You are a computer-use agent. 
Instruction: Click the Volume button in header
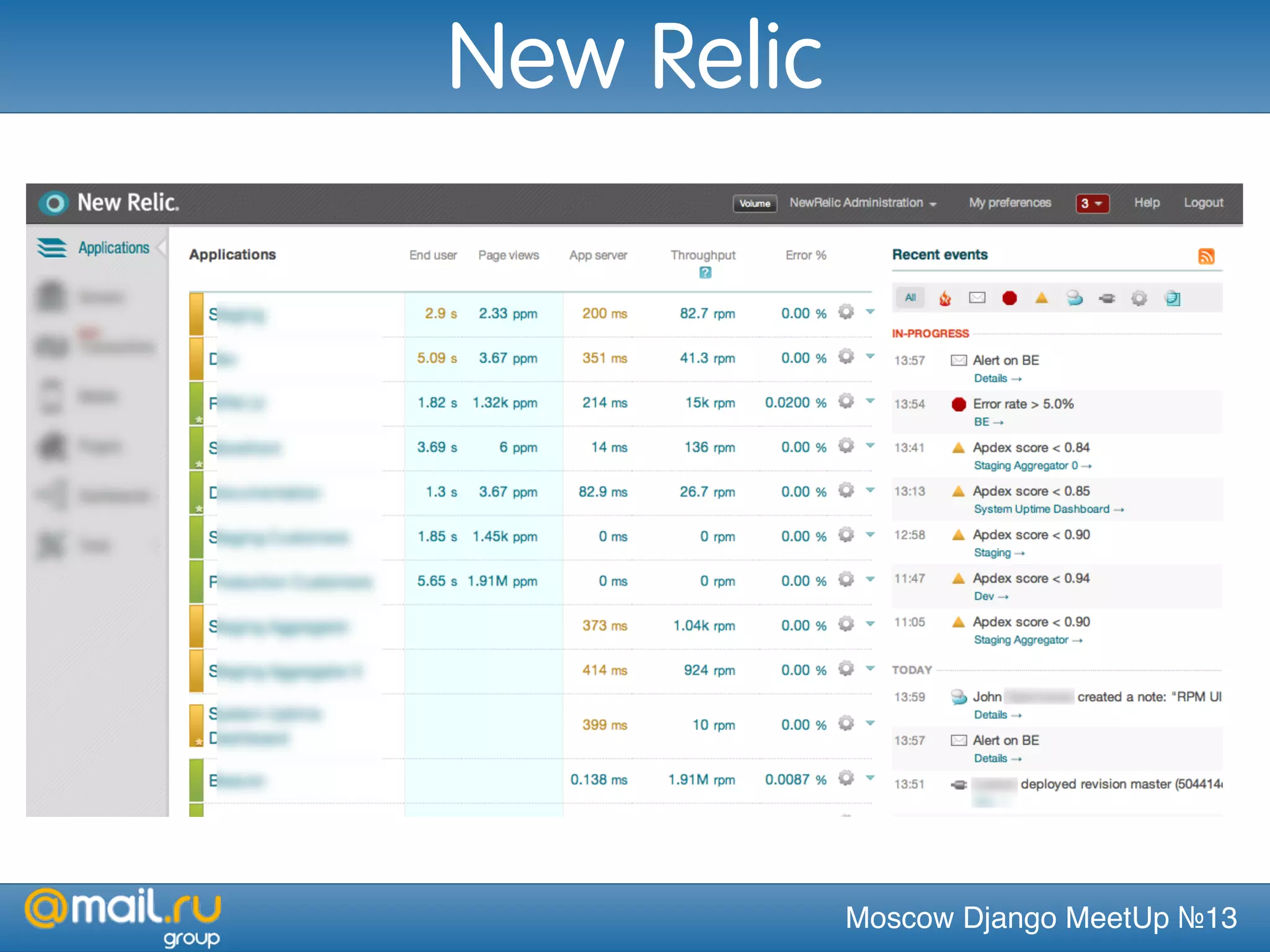pos(755,203)
